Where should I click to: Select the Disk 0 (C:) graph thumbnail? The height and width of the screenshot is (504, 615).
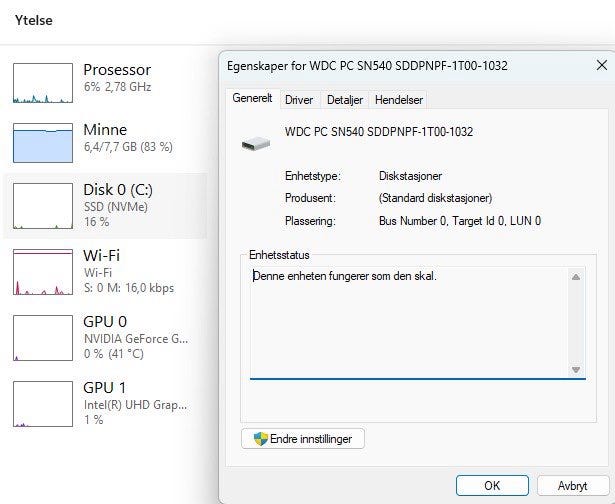43,206
